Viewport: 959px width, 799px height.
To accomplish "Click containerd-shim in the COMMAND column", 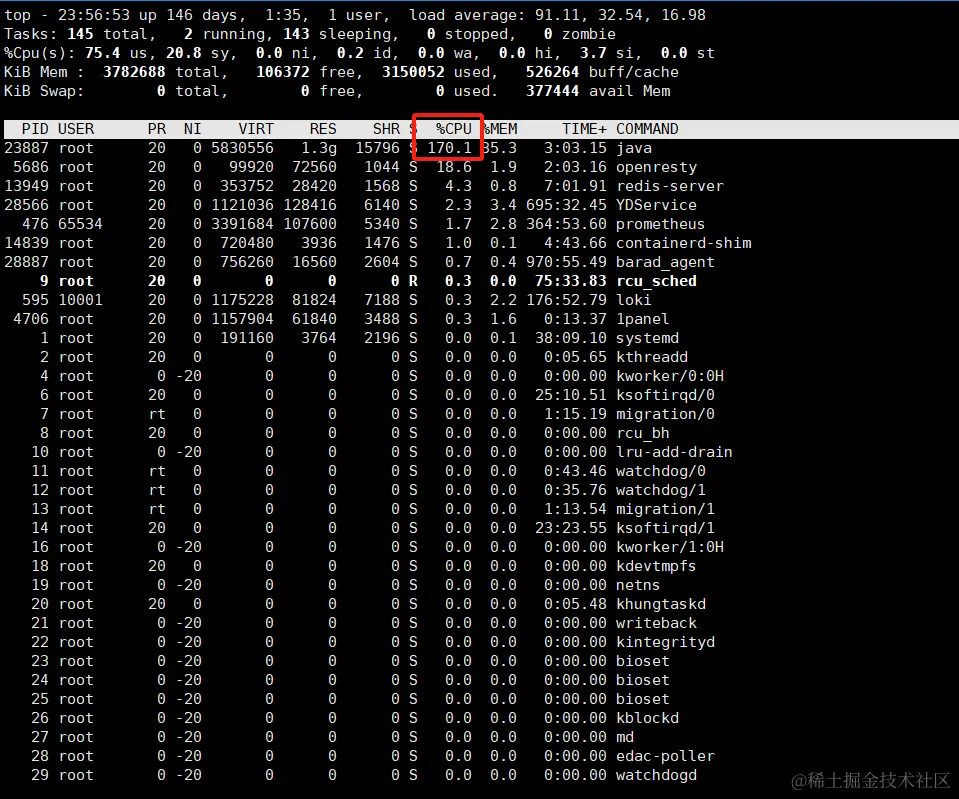I will [683, 243].
